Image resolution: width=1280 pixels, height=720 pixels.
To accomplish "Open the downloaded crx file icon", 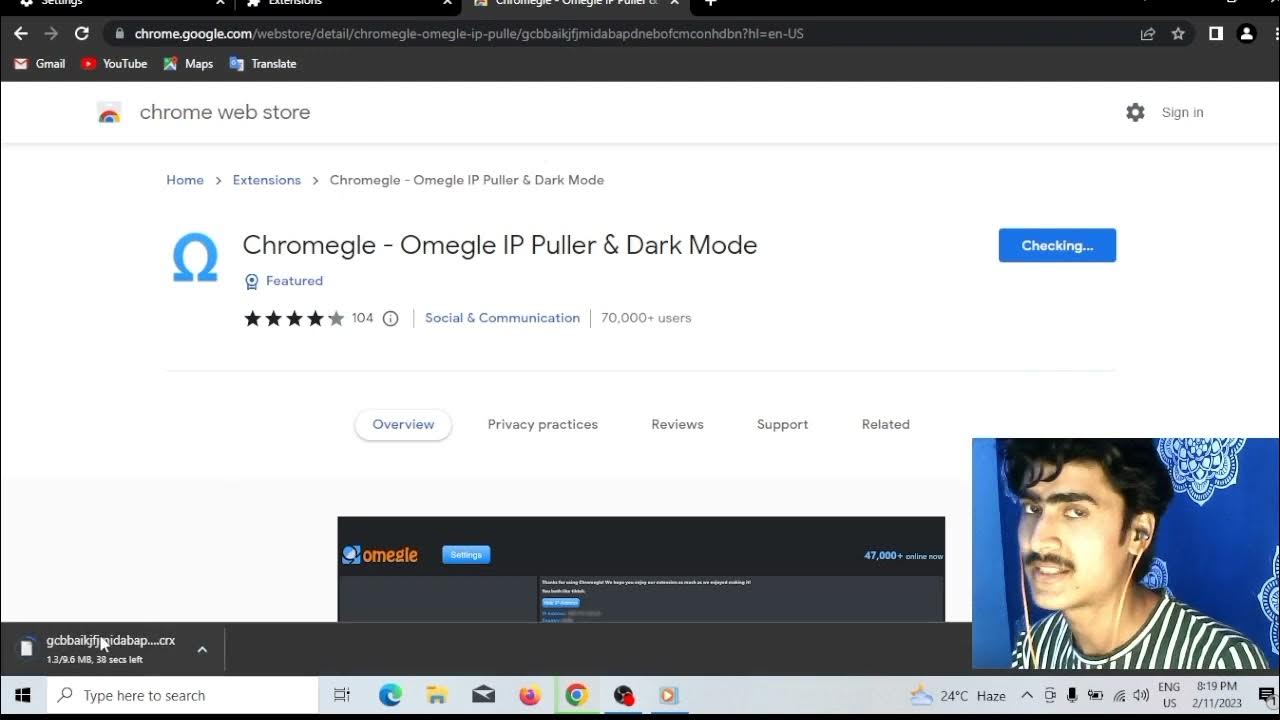I will pos(27,648).
